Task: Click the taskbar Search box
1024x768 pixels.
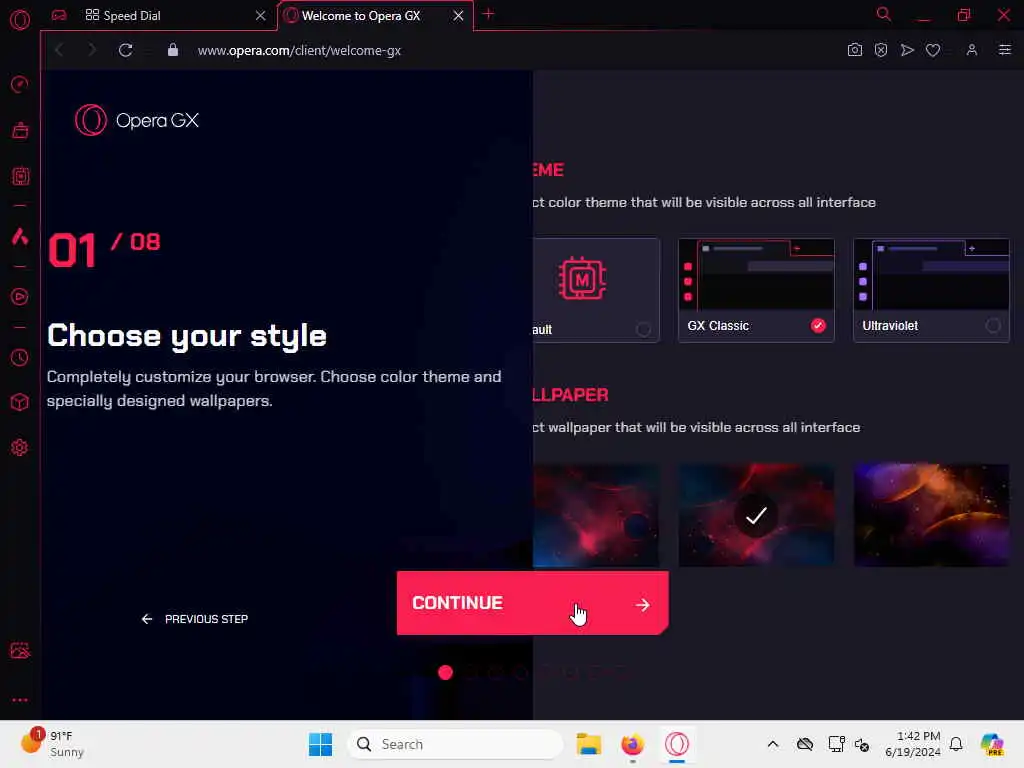Action: 456,744
